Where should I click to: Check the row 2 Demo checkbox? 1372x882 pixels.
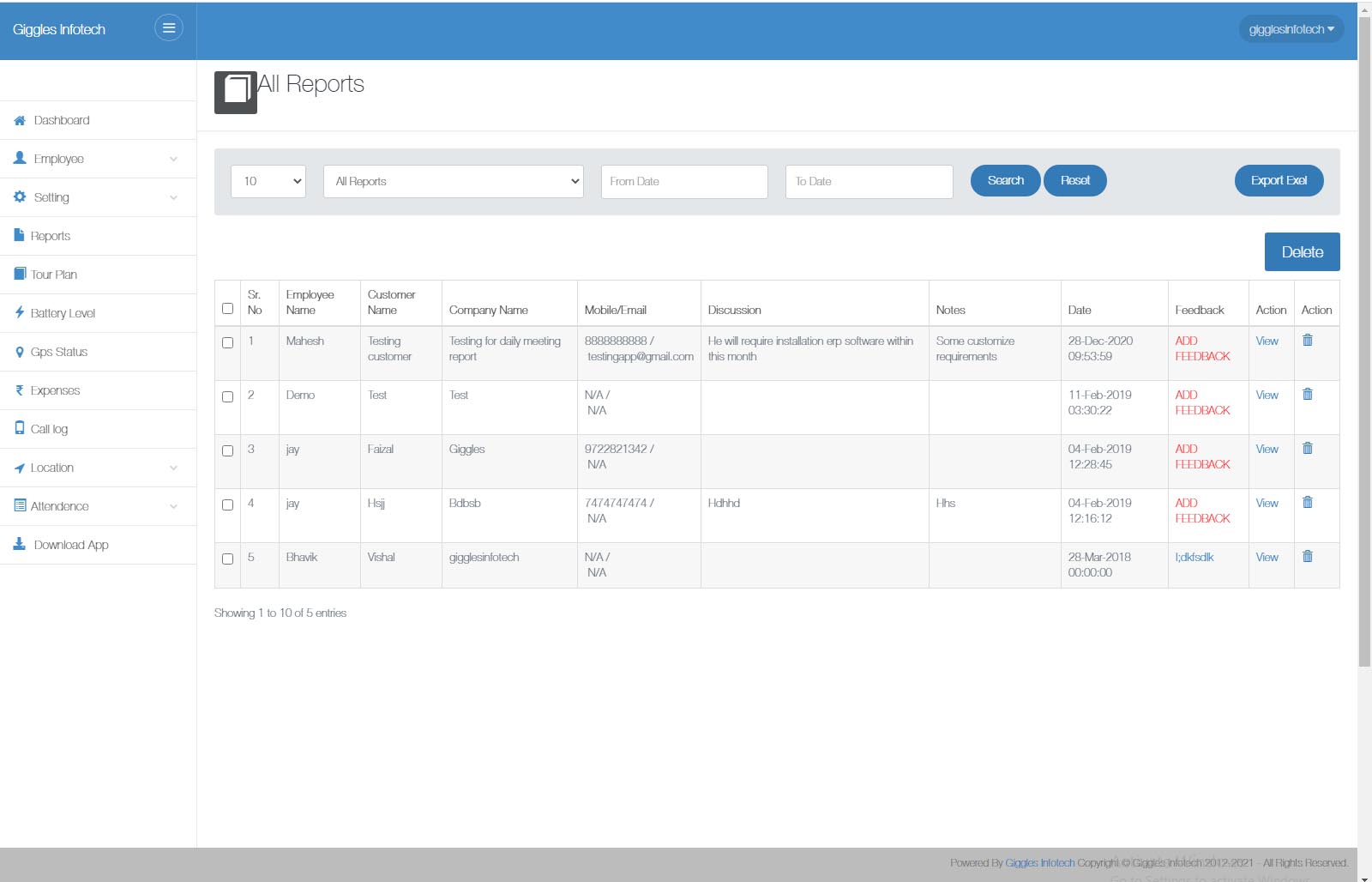point(227,396)
